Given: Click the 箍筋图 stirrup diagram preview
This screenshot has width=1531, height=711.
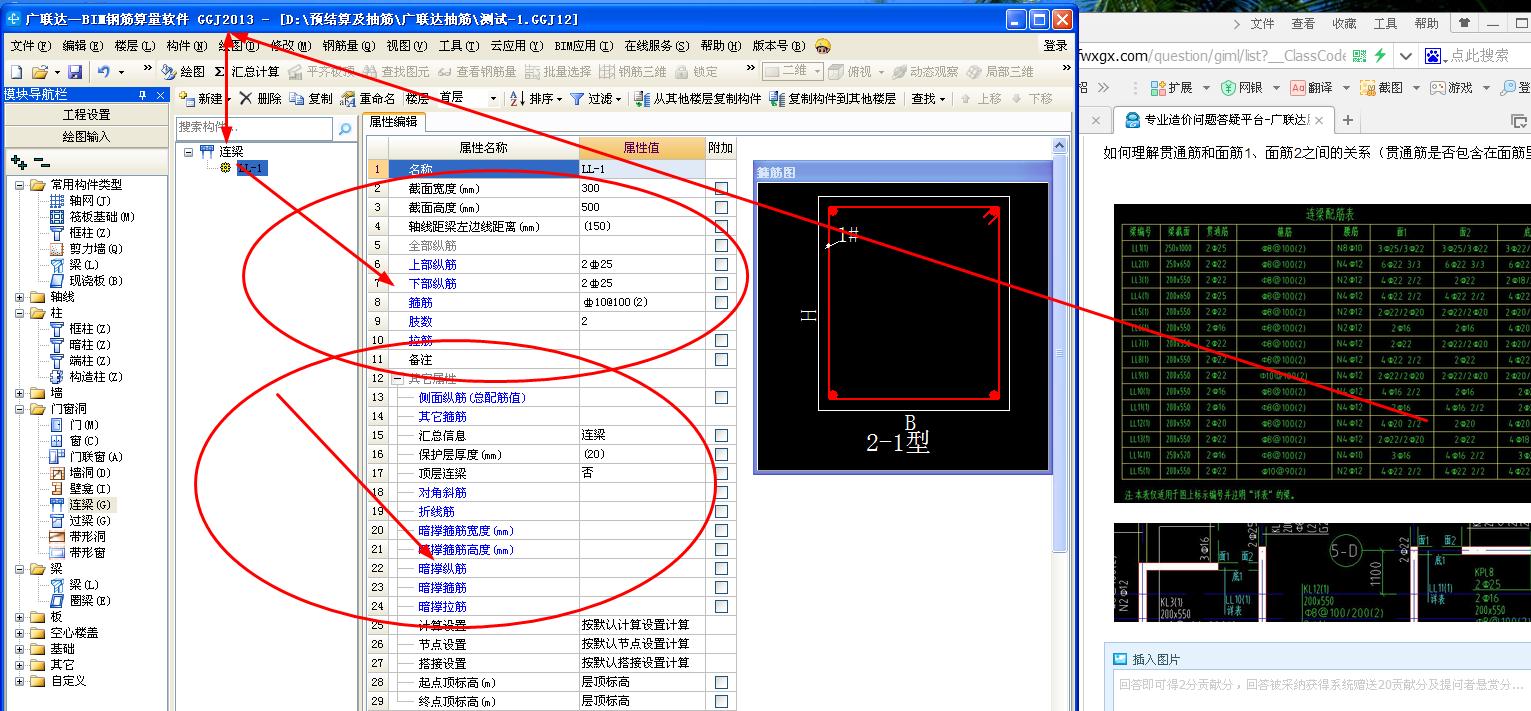Looking at the screenshot, I should [903, 325].
